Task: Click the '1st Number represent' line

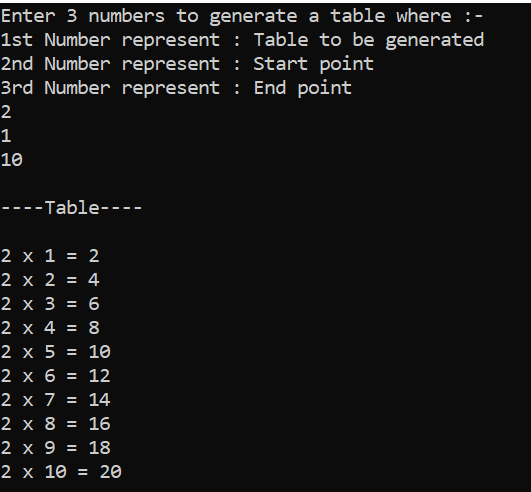Action: point(242,41)
